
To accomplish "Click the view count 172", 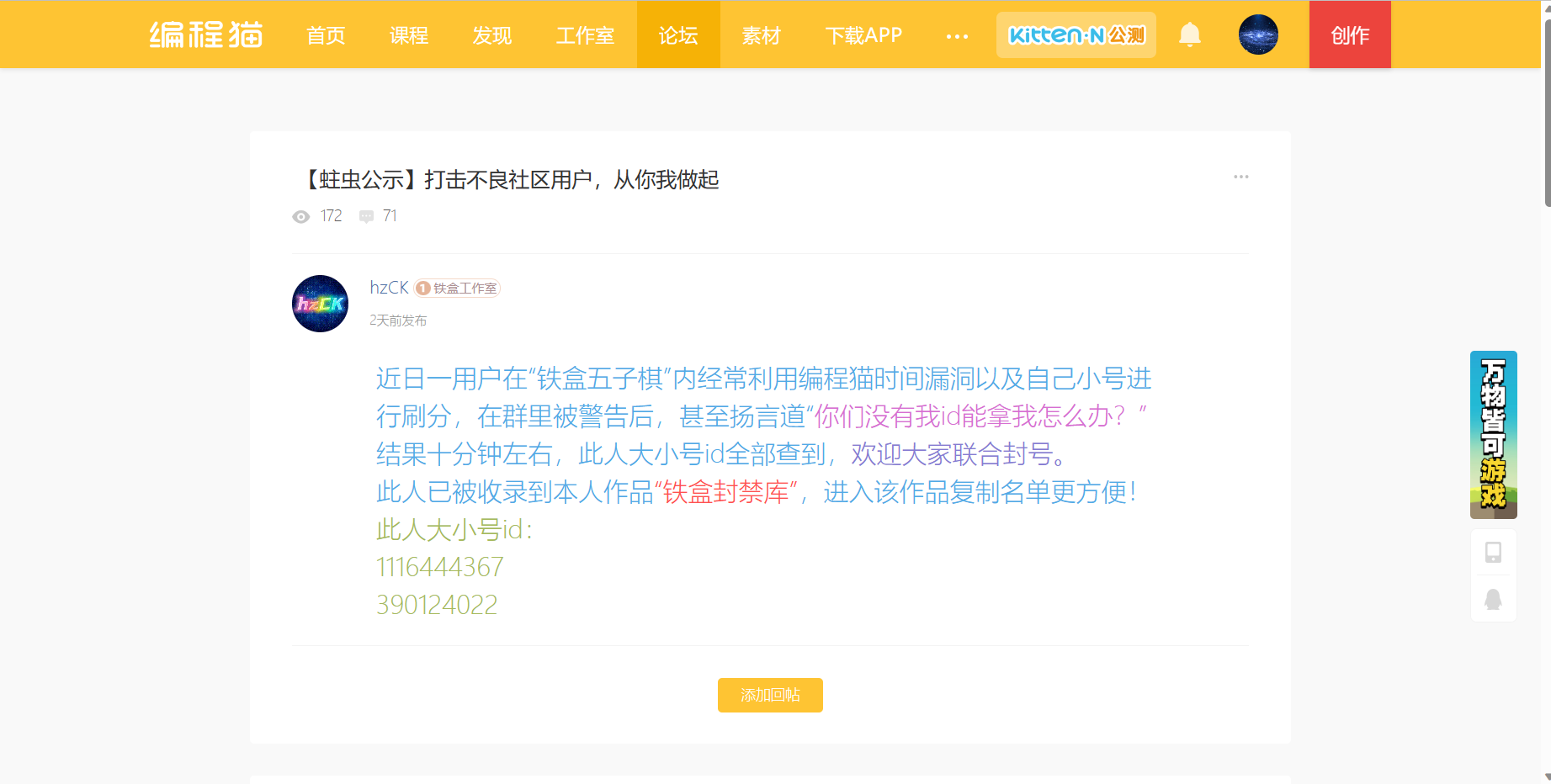I will click(332, 216).
